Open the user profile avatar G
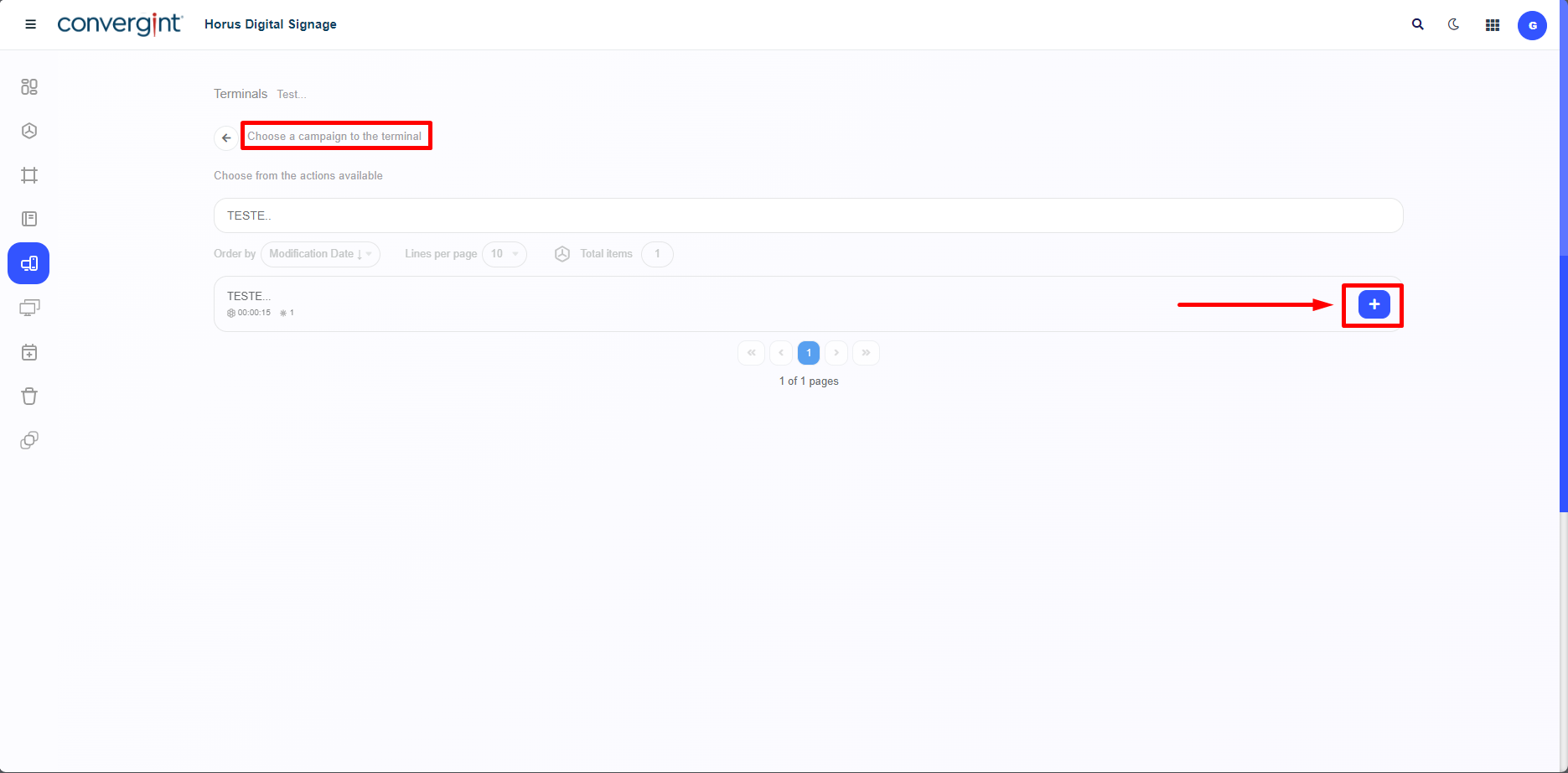This screenshot has height=773, width=1568. click(1532, 25)
